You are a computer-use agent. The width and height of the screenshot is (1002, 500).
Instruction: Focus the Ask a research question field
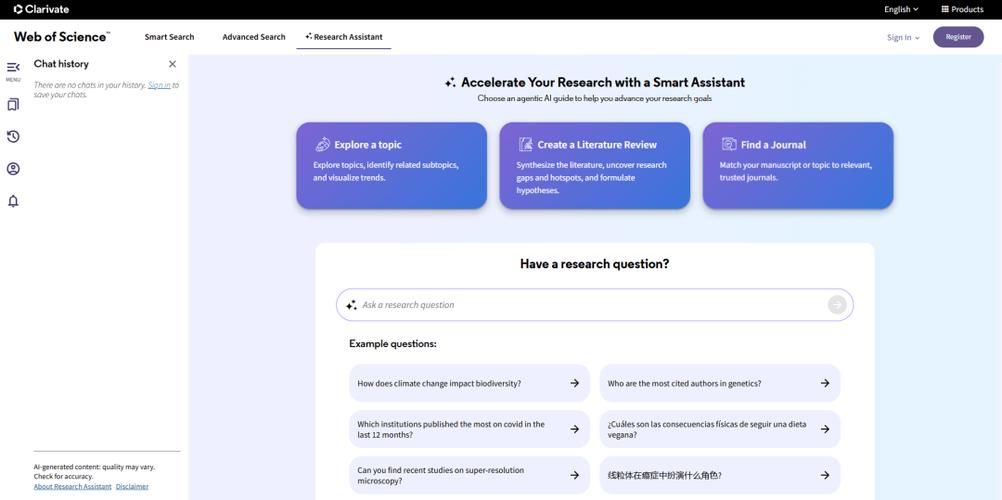click(x=594, y=305)
